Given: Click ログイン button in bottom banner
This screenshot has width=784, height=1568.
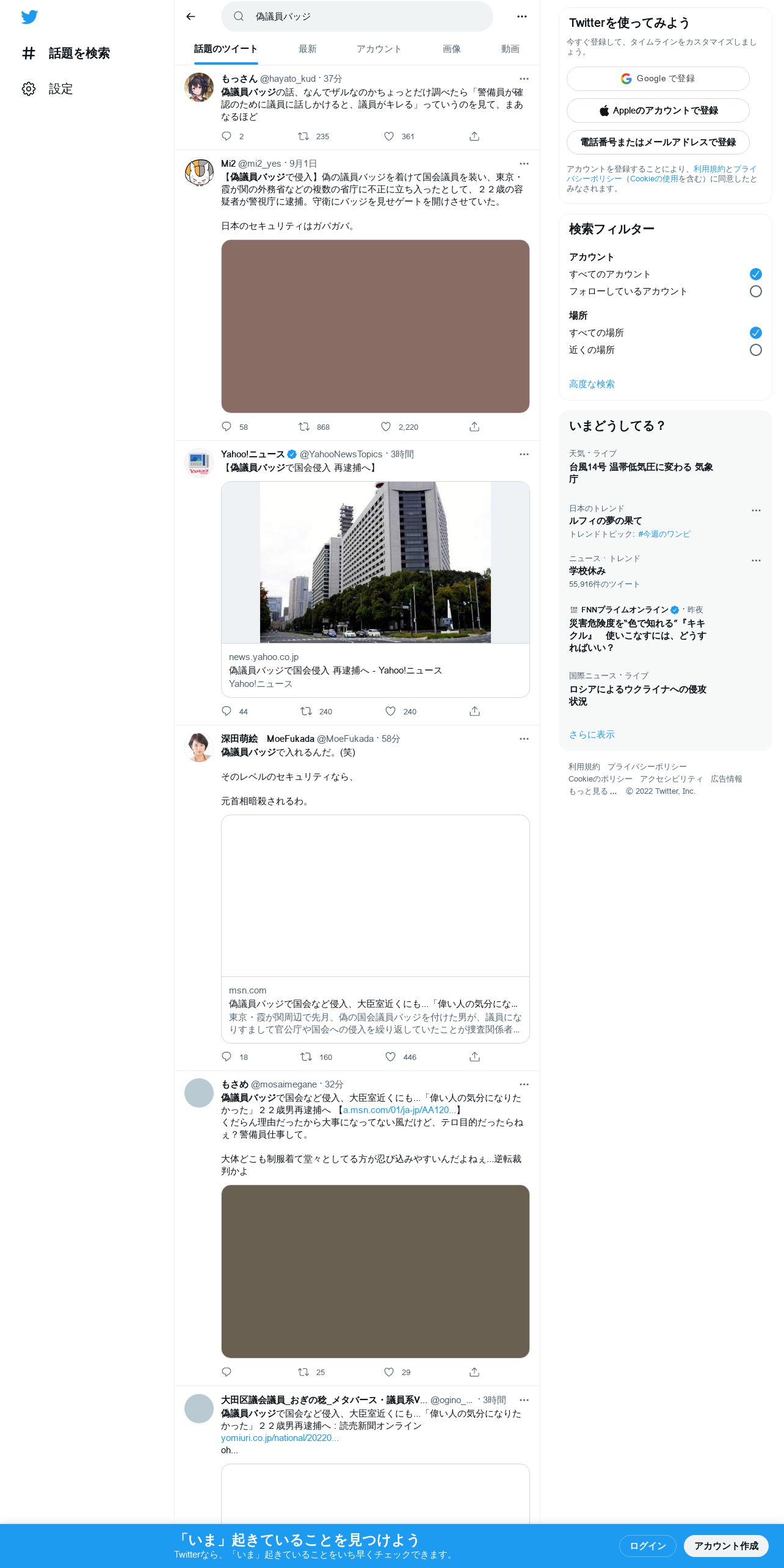Looking at the screenshot, I should (x=647, y=1545).
